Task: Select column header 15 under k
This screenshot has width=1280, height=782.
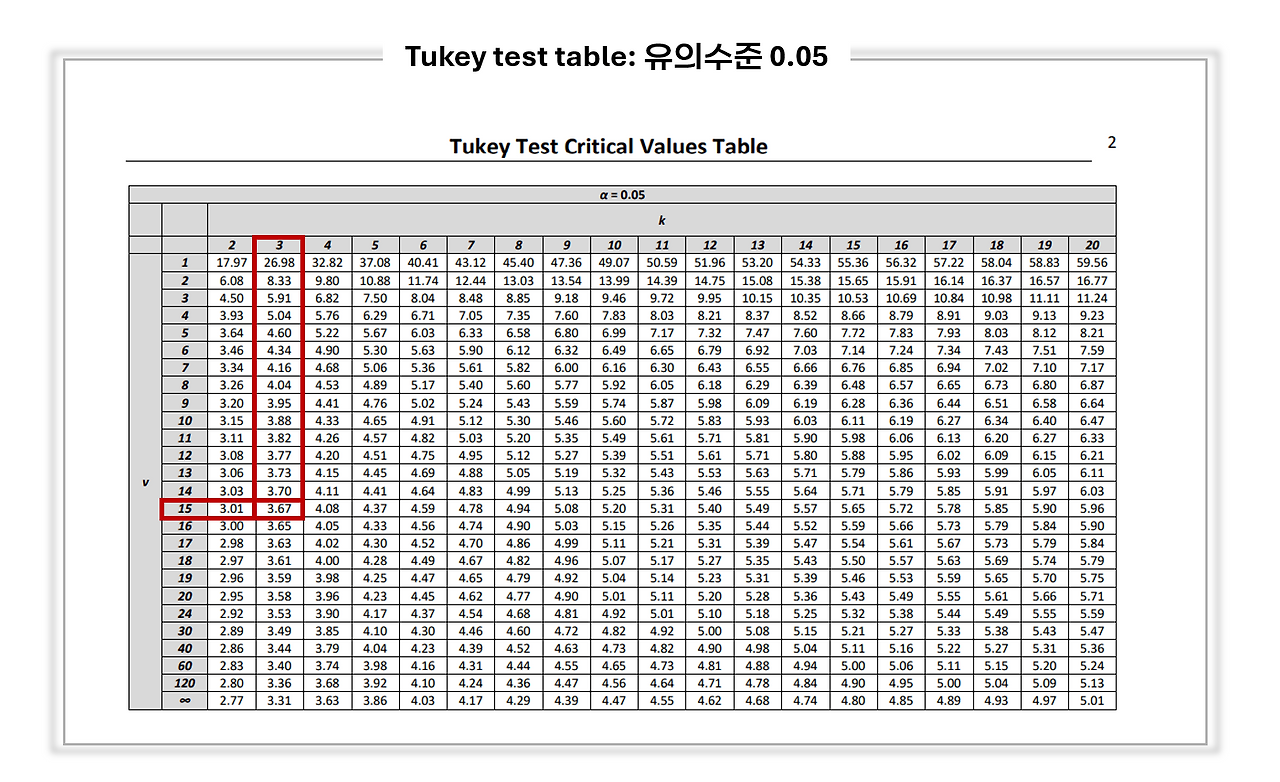Action: click(853, 245)
